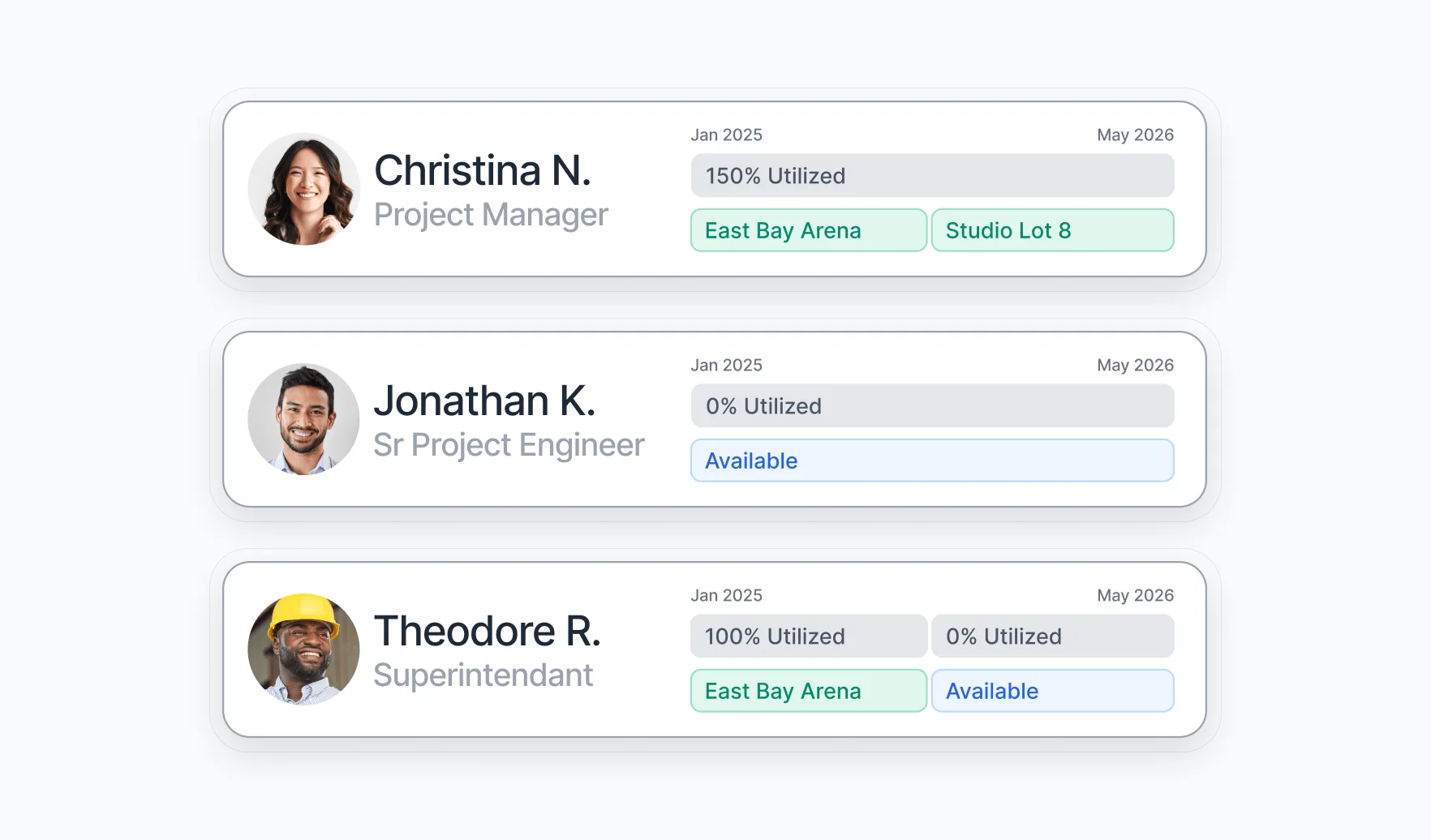
Task: Open Christina's East Bay Arena assignment
Action: point(808,230)
